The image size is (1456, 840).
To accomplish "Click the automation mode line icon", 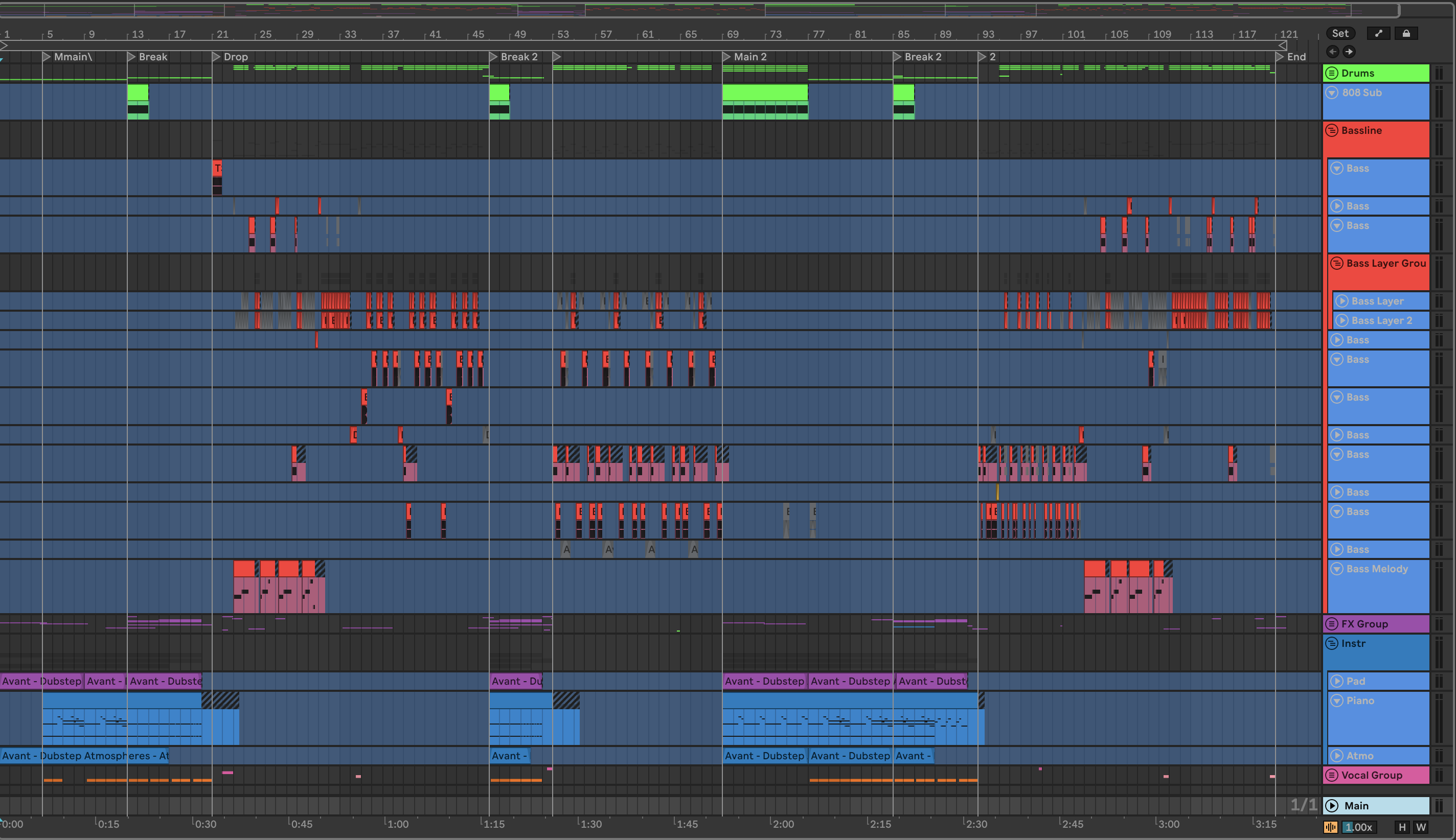I will [x=1378, y=33].
